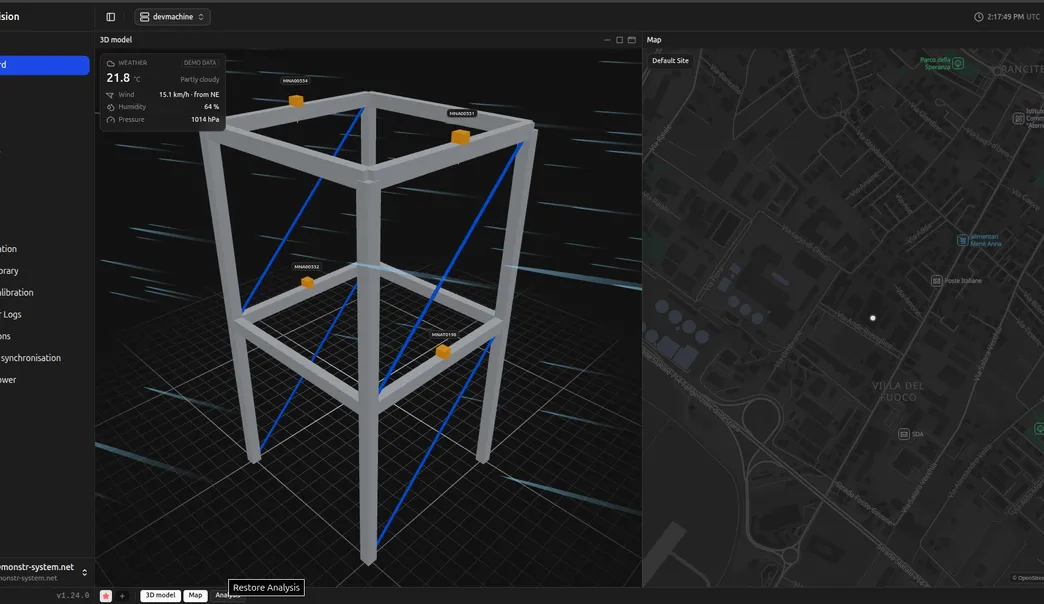Click the v1.24.0 version label
1044x604 pixels.
(73, 595)
